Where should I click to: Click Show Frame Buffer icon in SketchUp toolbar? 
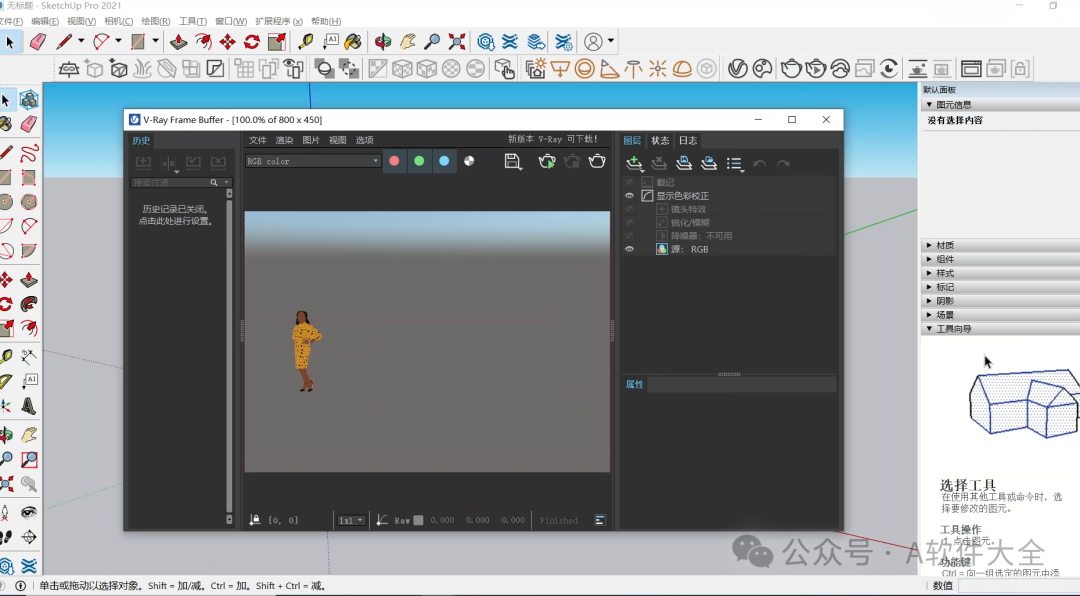(971, 68)
